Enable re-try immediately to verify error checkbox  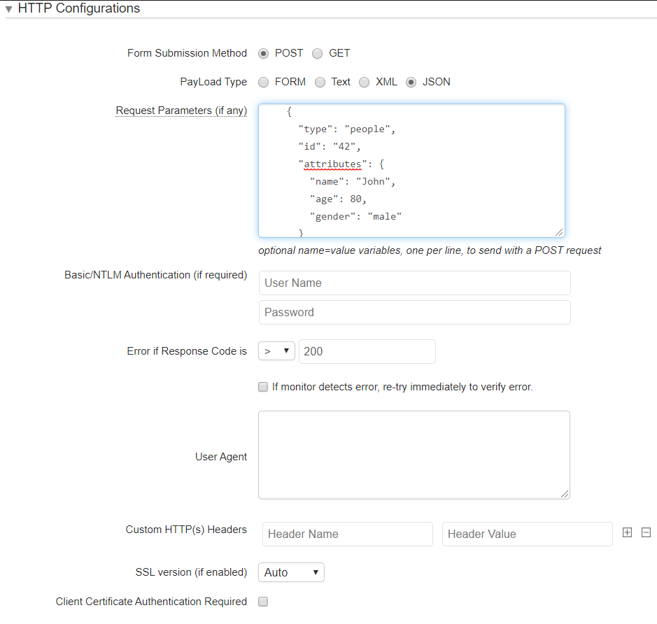pos(263,387)
